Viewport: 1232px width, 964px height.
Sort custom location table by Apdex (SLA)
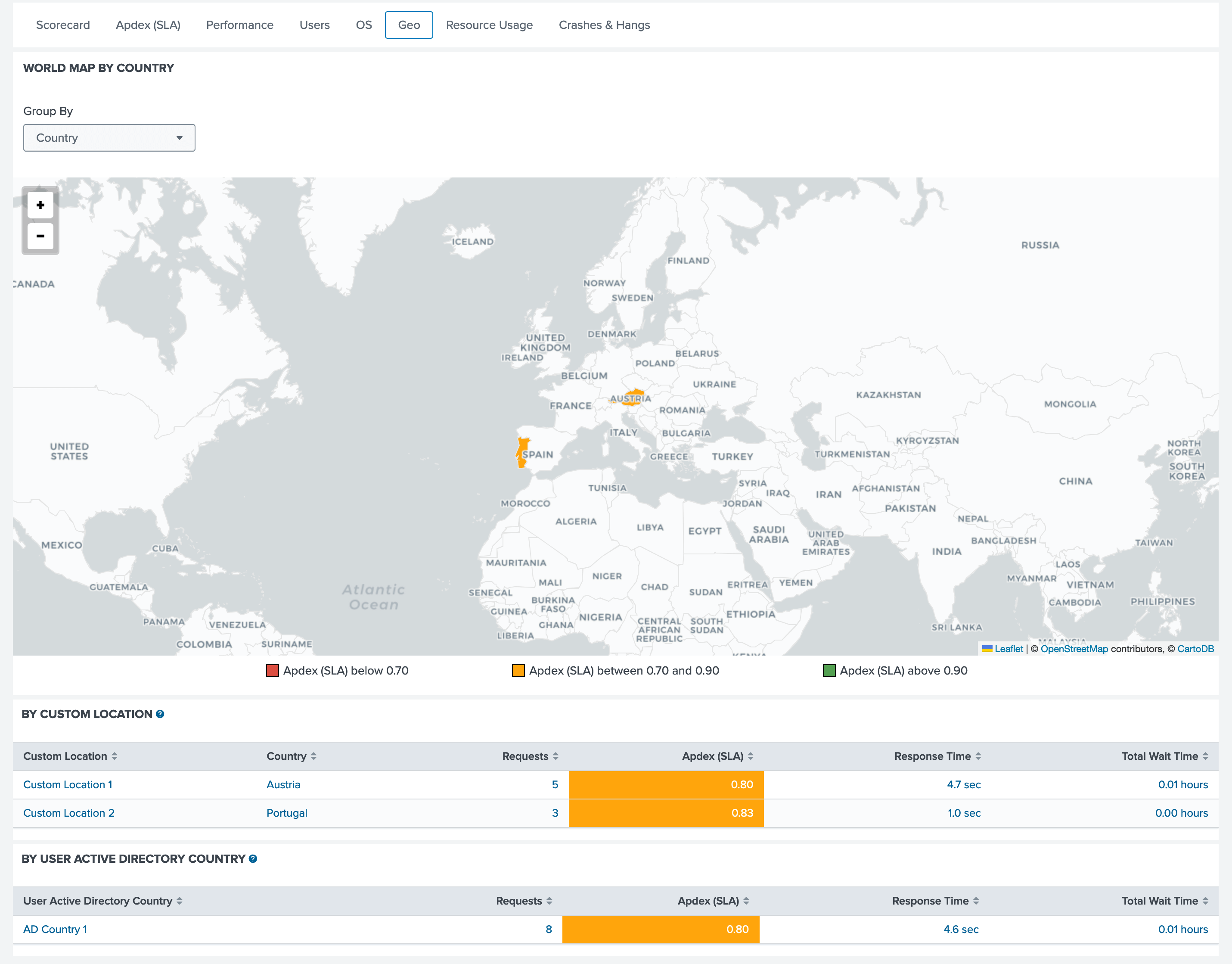(751, 756)
